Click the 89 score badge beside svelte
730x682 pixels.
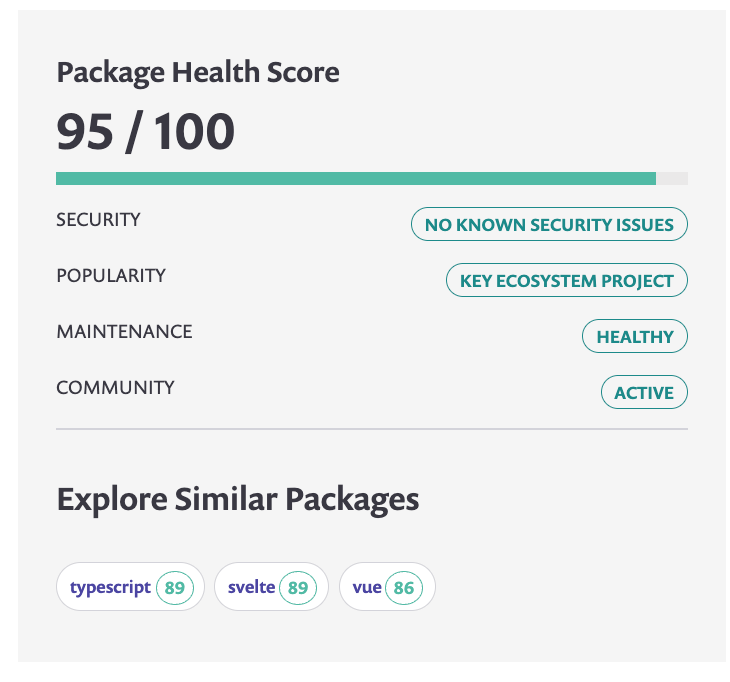[x=298, y=588]
